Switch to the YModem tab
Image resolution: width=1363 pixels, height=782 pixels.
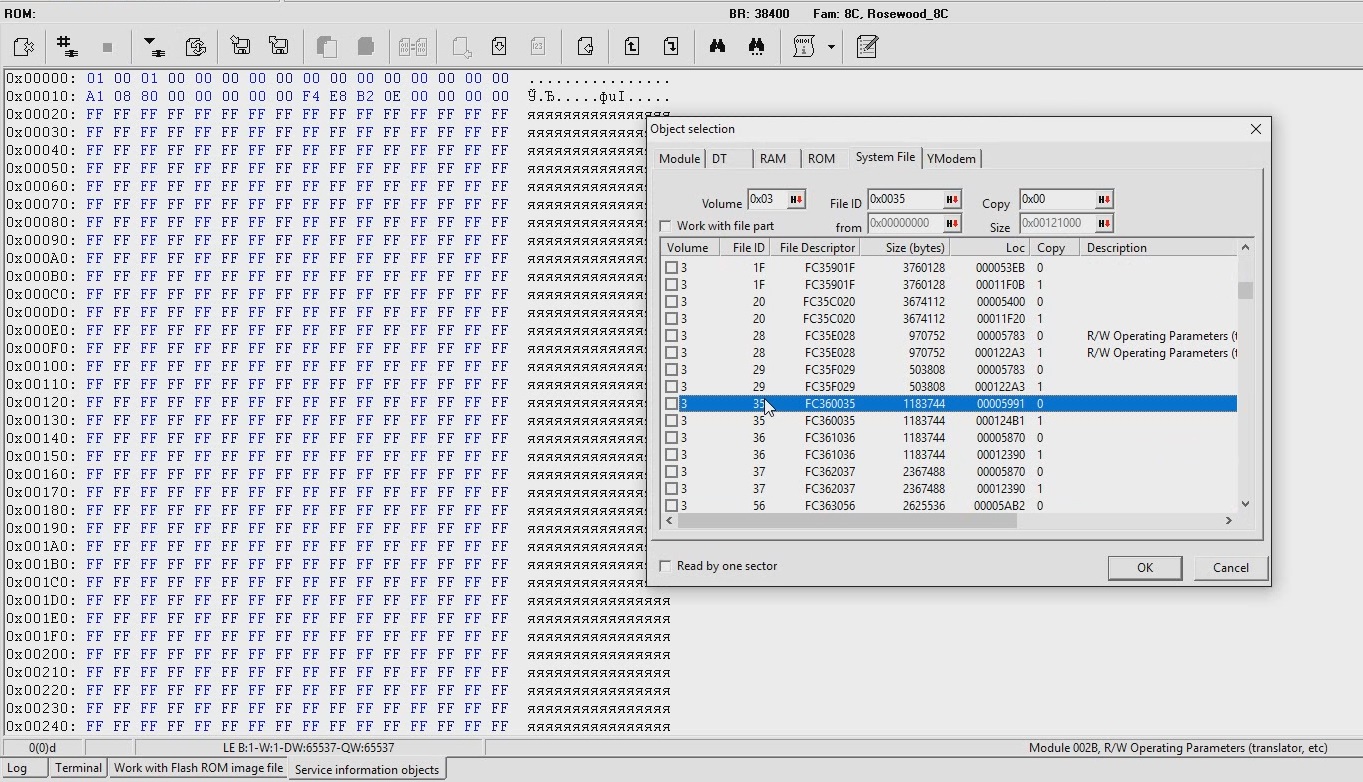[x=950, y=159]
